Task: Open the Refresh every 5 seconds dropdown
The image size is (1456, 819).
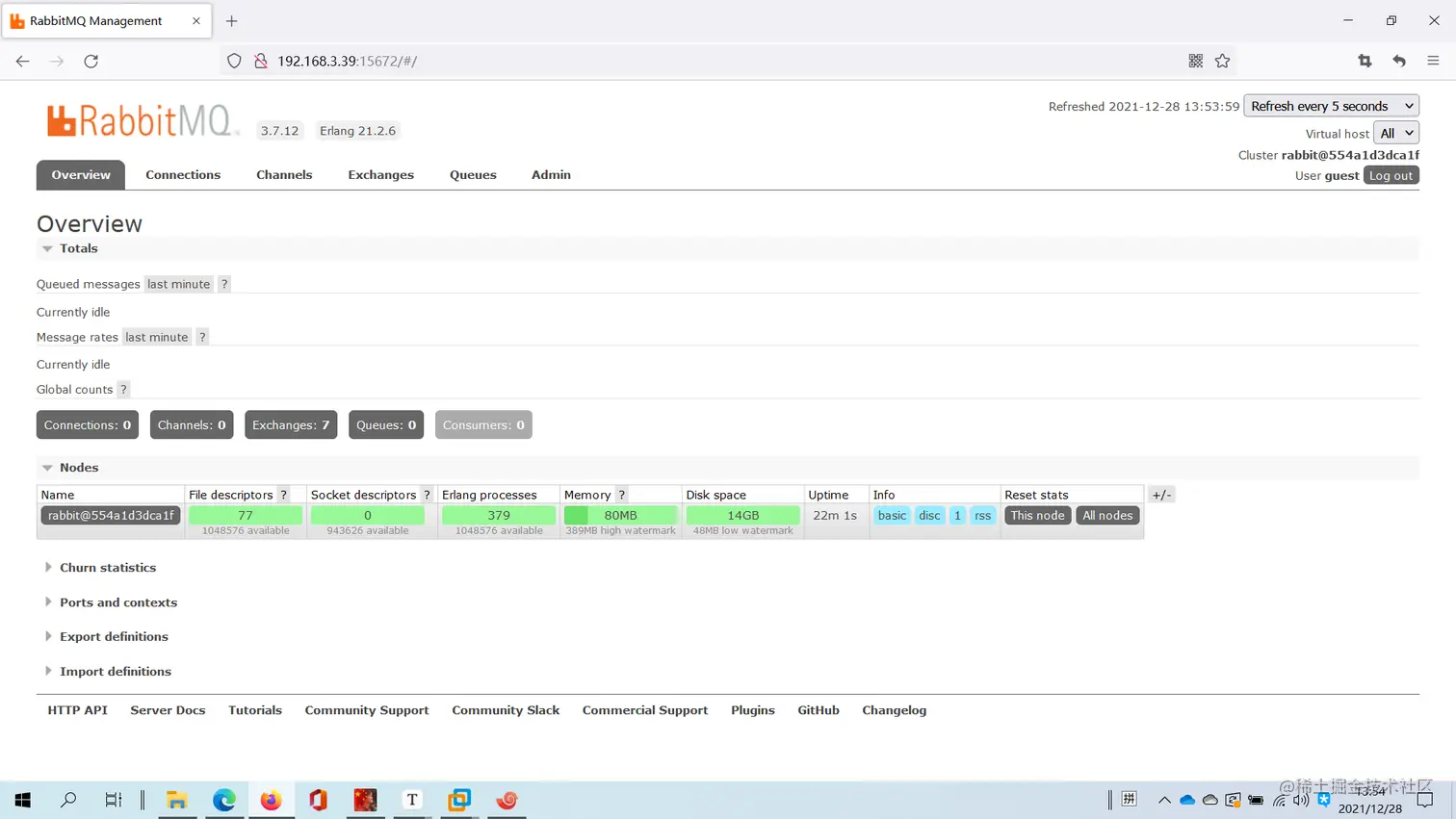Action: point(1332,106)
